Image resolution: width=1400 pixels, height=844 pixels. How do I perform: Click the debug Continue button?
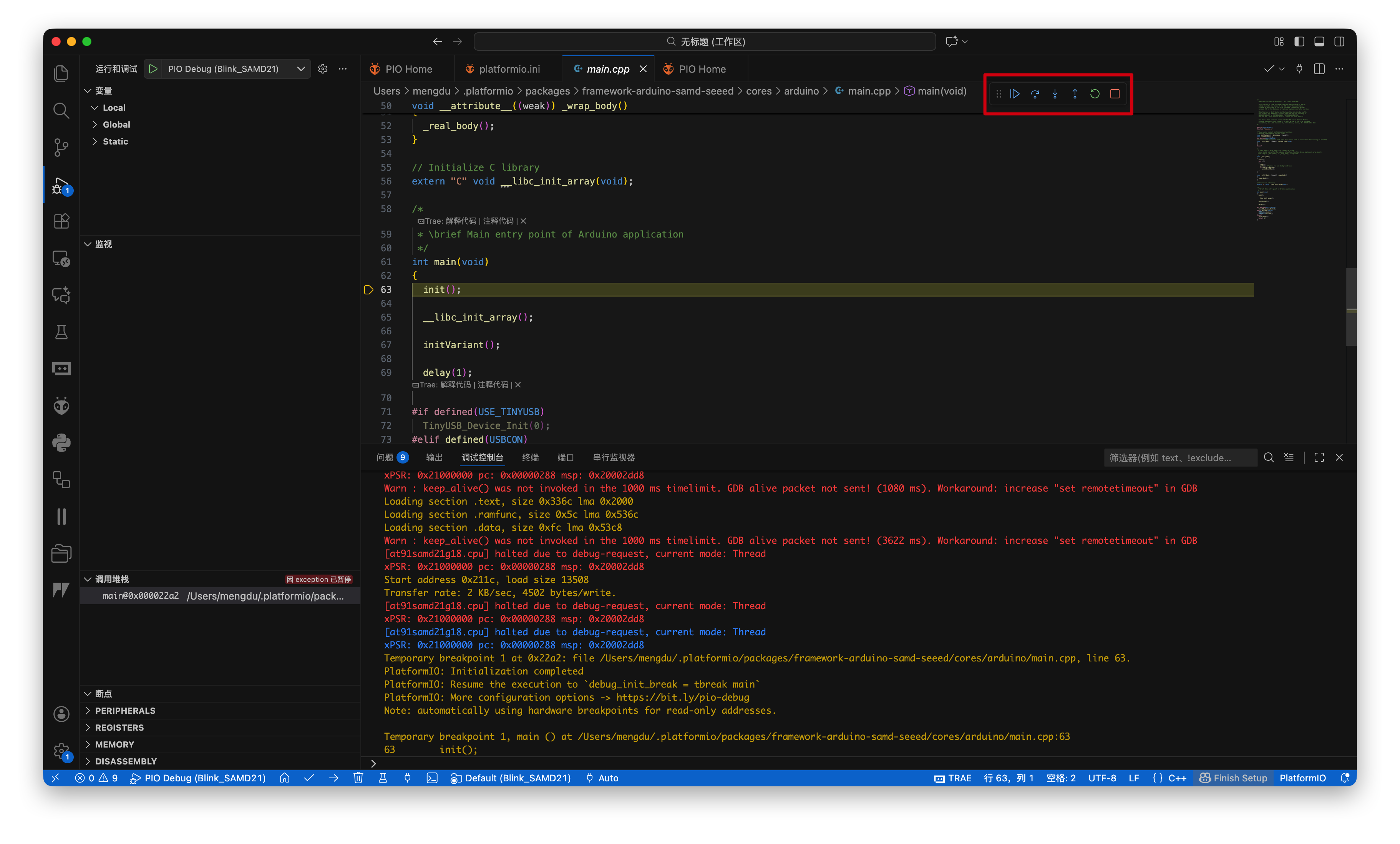tap(1015, 94)
